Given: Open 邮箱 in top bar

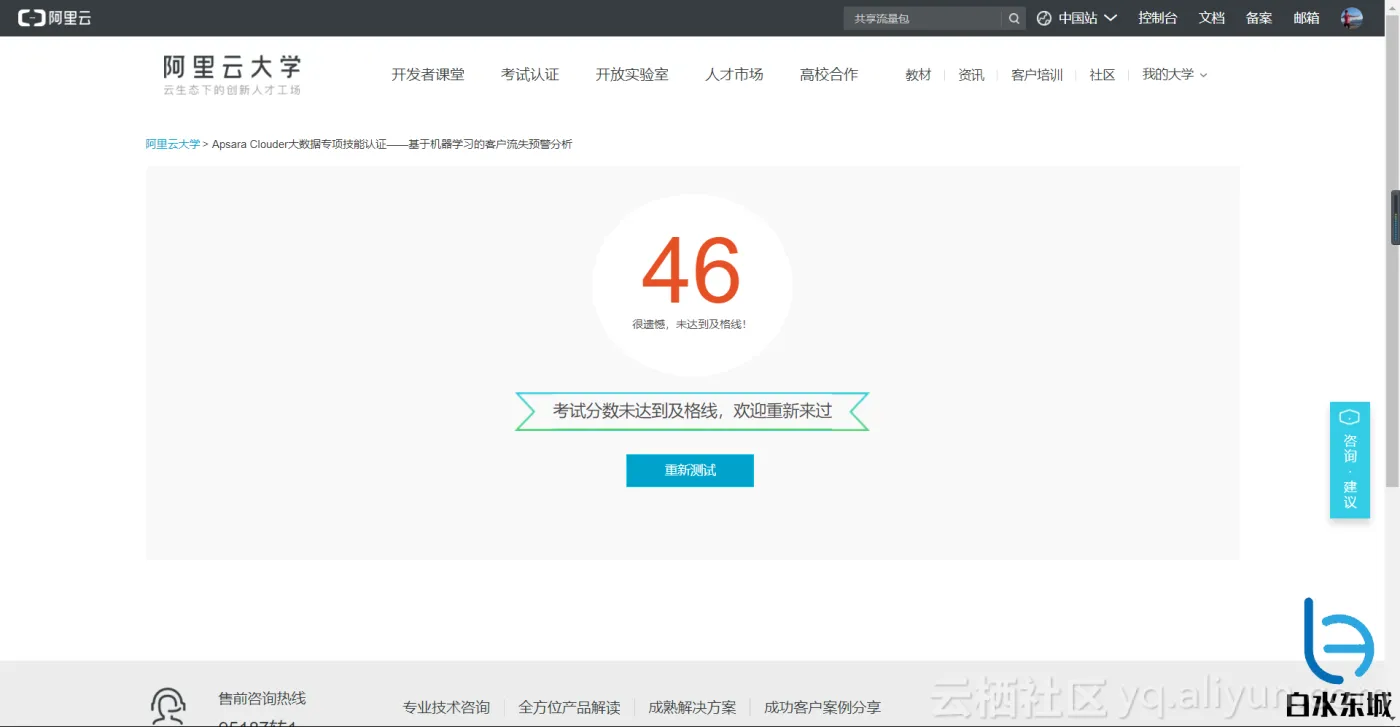Looking at the screenshot, I should pos(1306,18).
